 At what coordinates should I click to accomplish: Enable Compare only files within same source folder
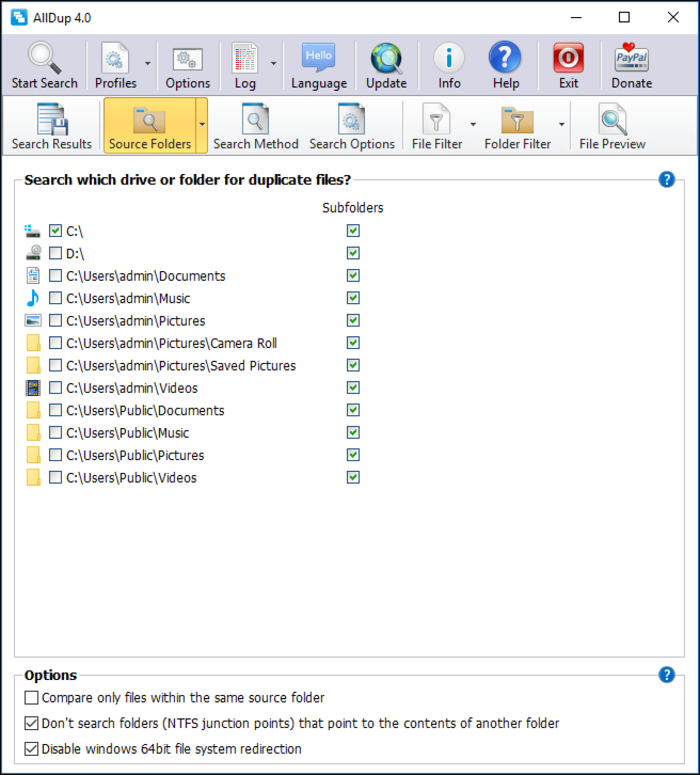click(x=32, y=698)
